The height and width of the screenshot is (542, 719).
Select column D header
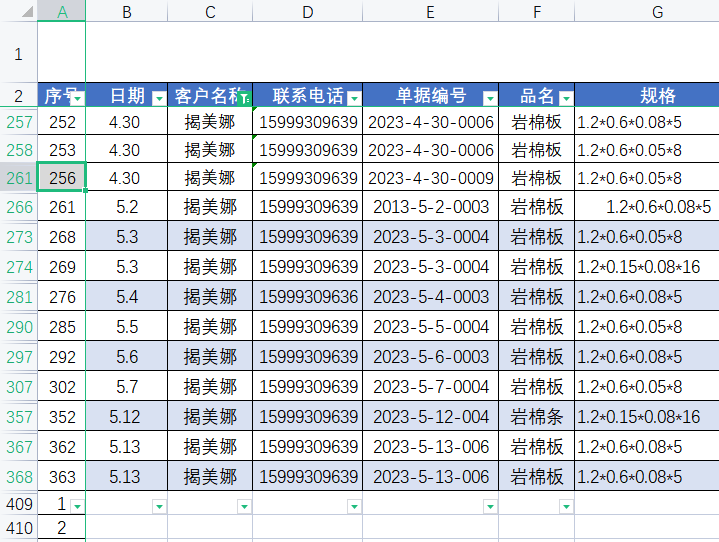pos(307,11)
